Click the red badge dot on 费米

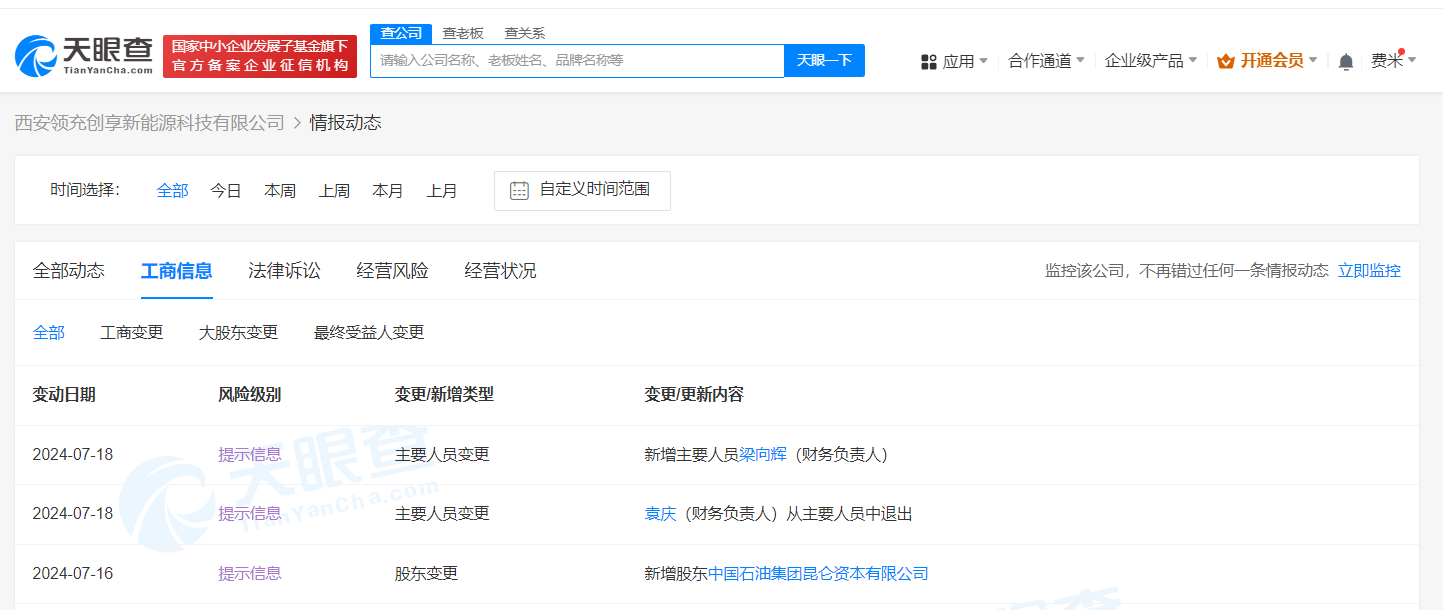coord(1402,49)
